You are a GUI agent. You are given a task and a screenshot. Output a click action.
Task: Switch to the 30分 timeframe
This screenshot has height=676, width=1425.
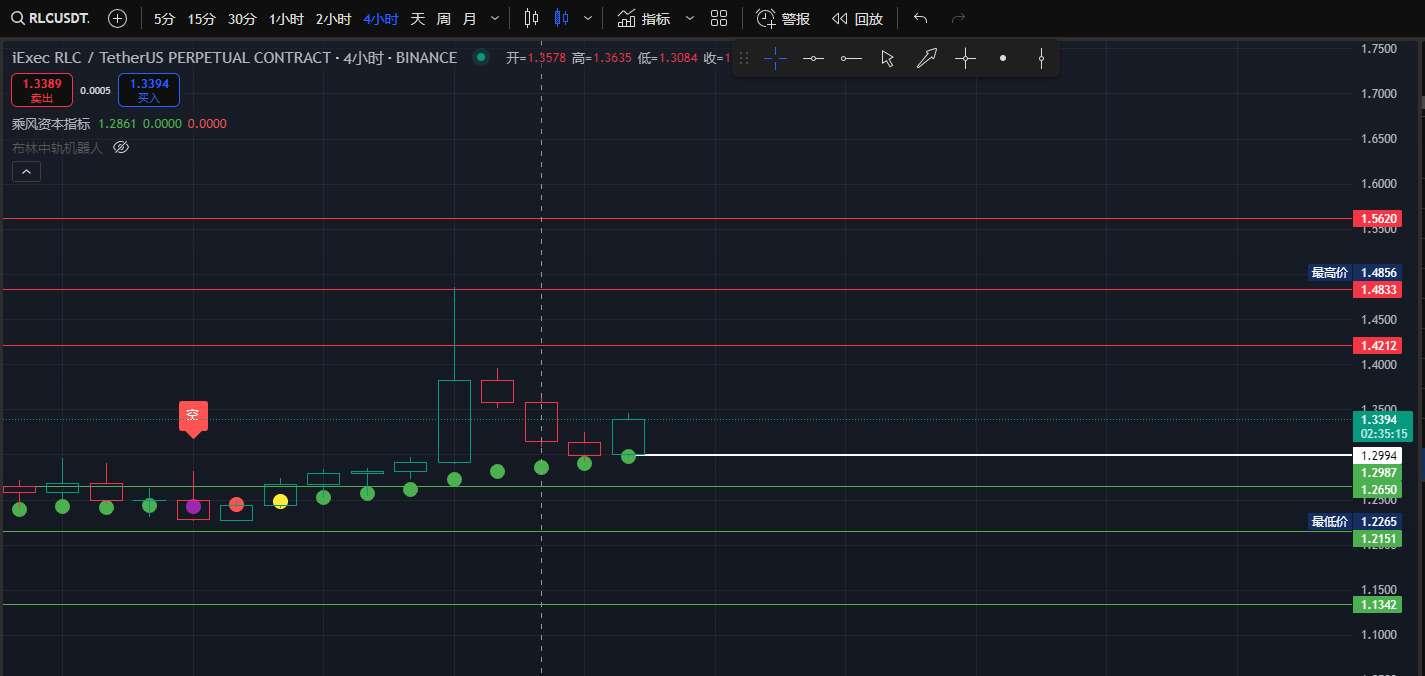coord(241,19)
